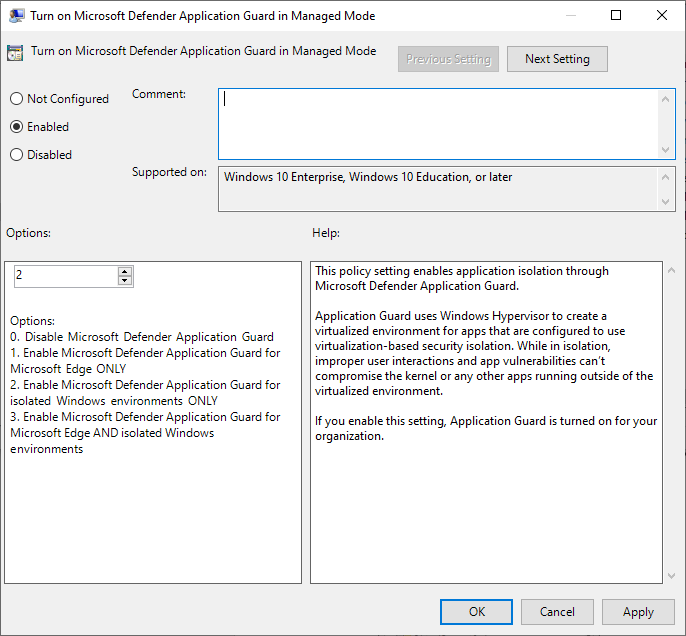Viewport: 686px width, 636px height.
Task: Click the options value field showing 2
Action: pyautogui.click(x=66, y=276)
